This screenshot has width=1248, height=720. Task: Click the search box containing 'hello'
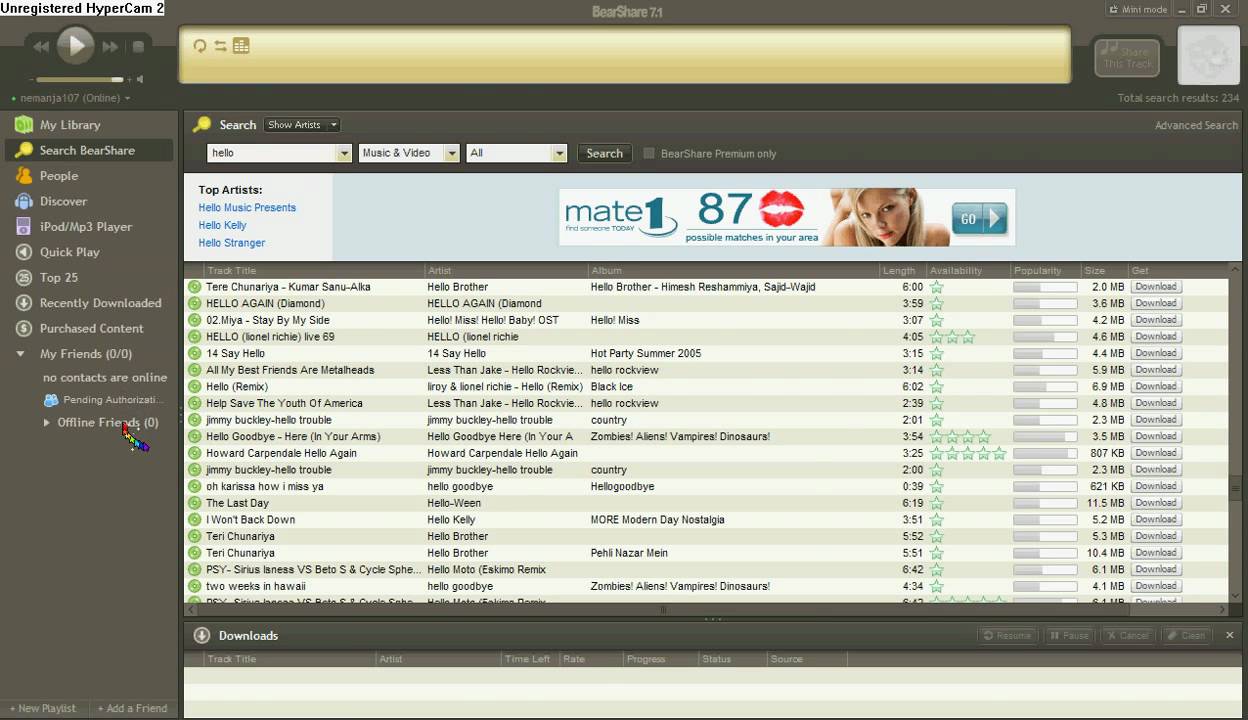(x=271, y=153)
